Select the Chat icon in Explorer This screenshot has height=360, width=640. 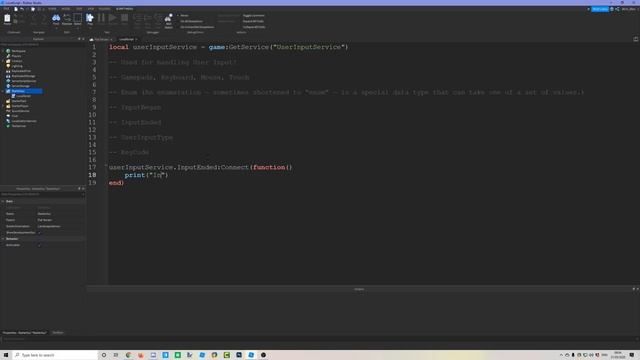tap(8, 116)
